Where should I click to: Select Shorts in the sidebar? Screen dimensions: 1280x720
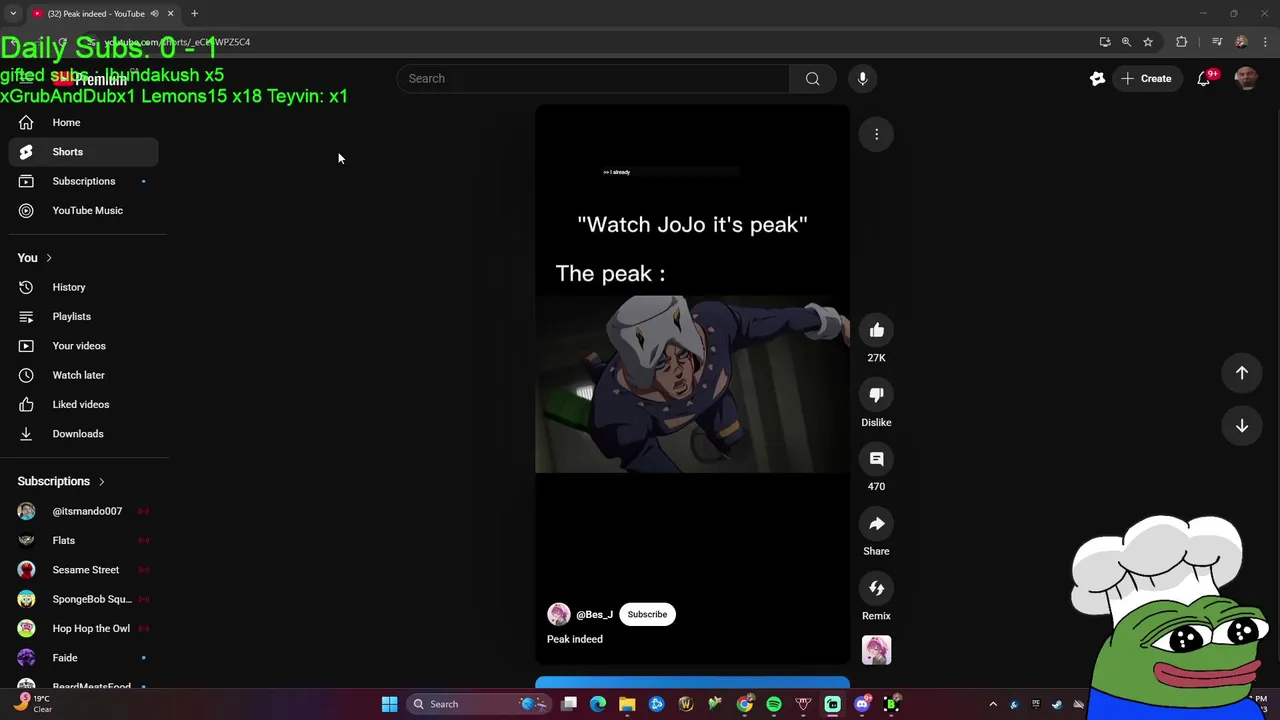pyautogui.click(x=84, y=152)
